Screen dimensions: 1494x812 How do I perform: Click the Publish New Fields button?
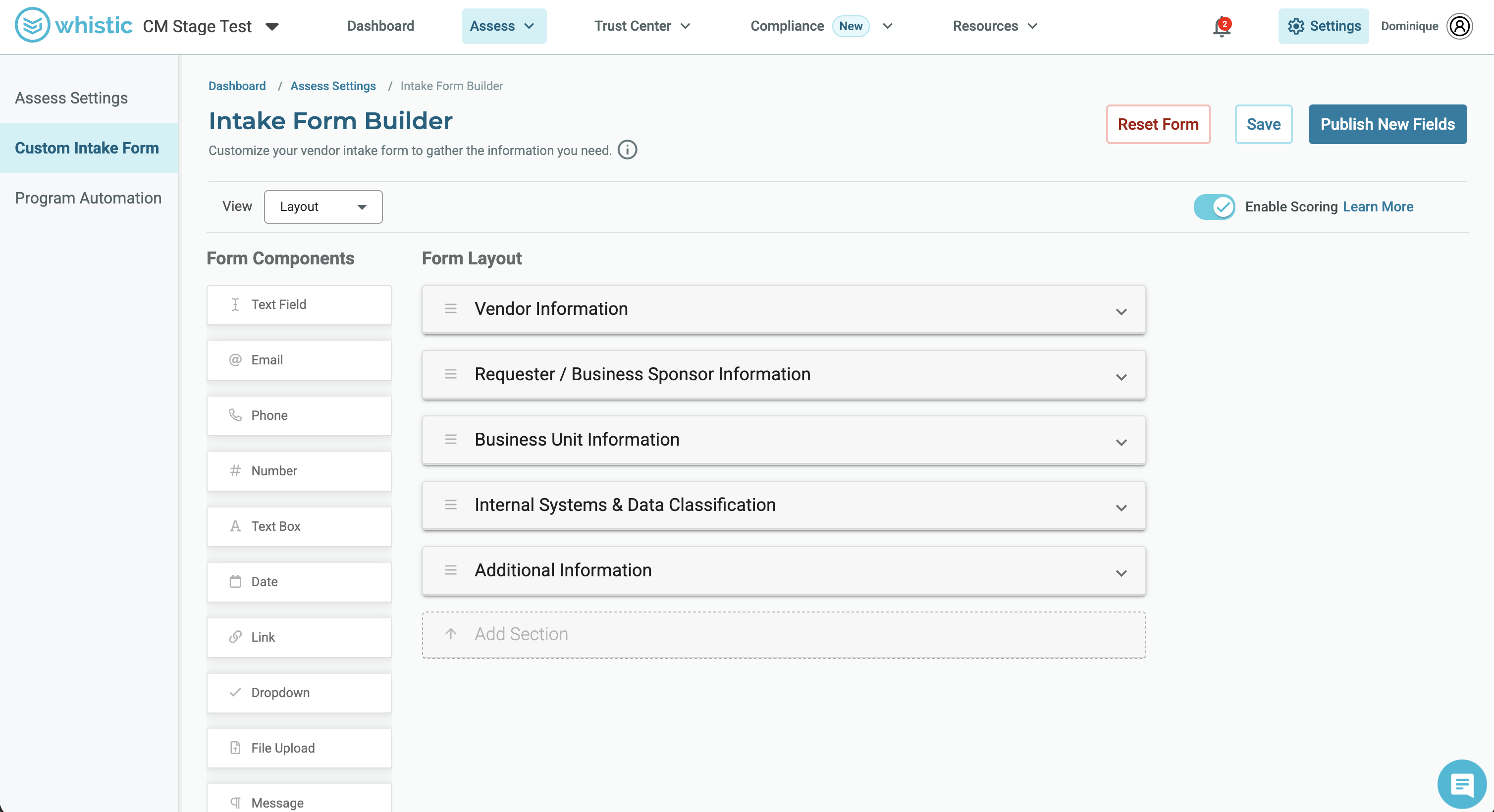click(1387, 124)
